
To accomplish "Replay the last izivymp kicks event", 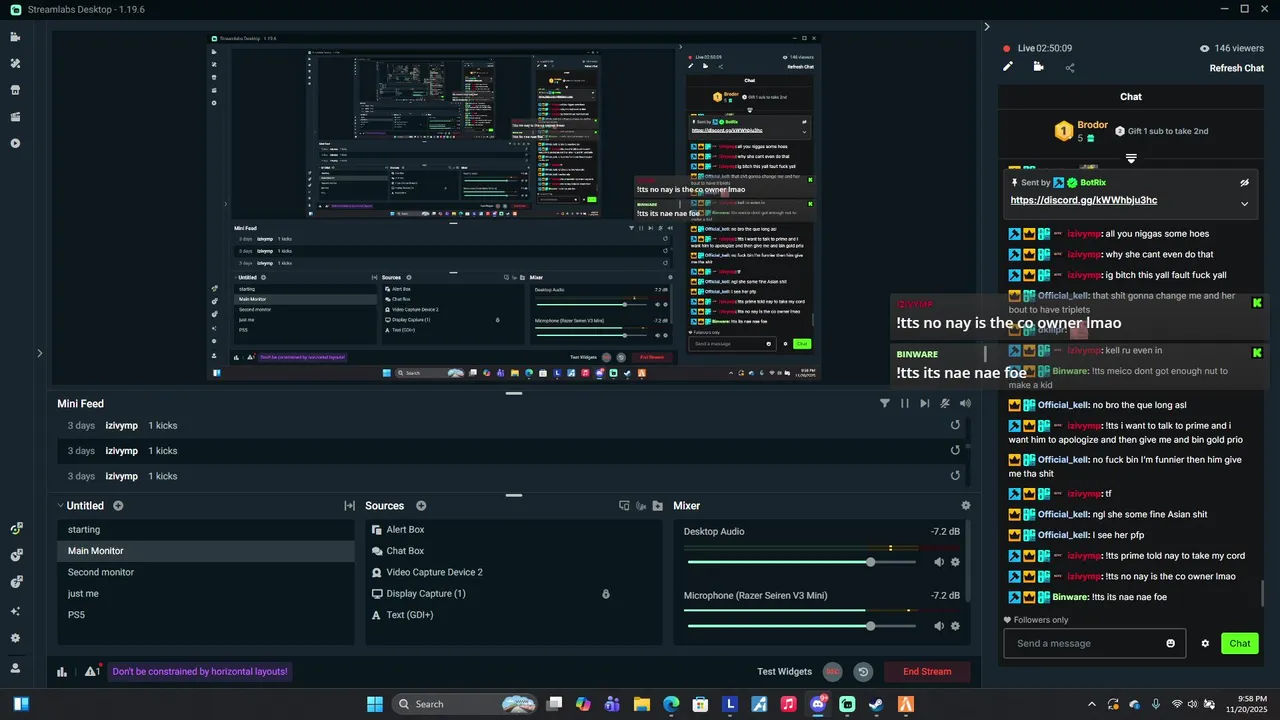I will click(x=955, y=476).
